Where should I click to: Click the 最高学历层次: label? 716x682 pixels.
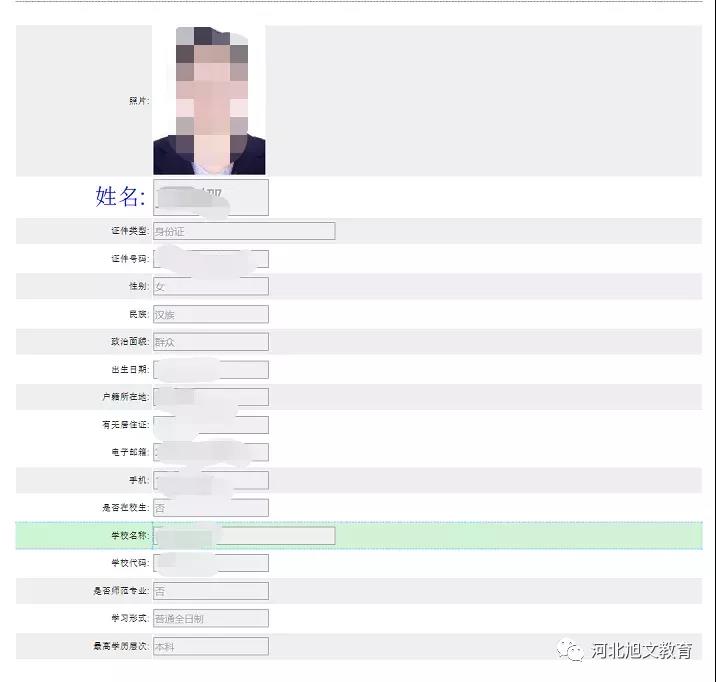click(121, 646)
